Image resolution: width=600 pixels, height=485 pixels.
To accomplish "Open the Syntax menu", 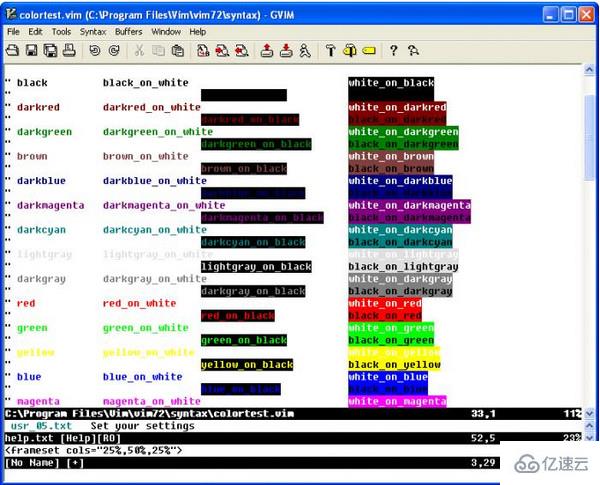I will 93,32.
